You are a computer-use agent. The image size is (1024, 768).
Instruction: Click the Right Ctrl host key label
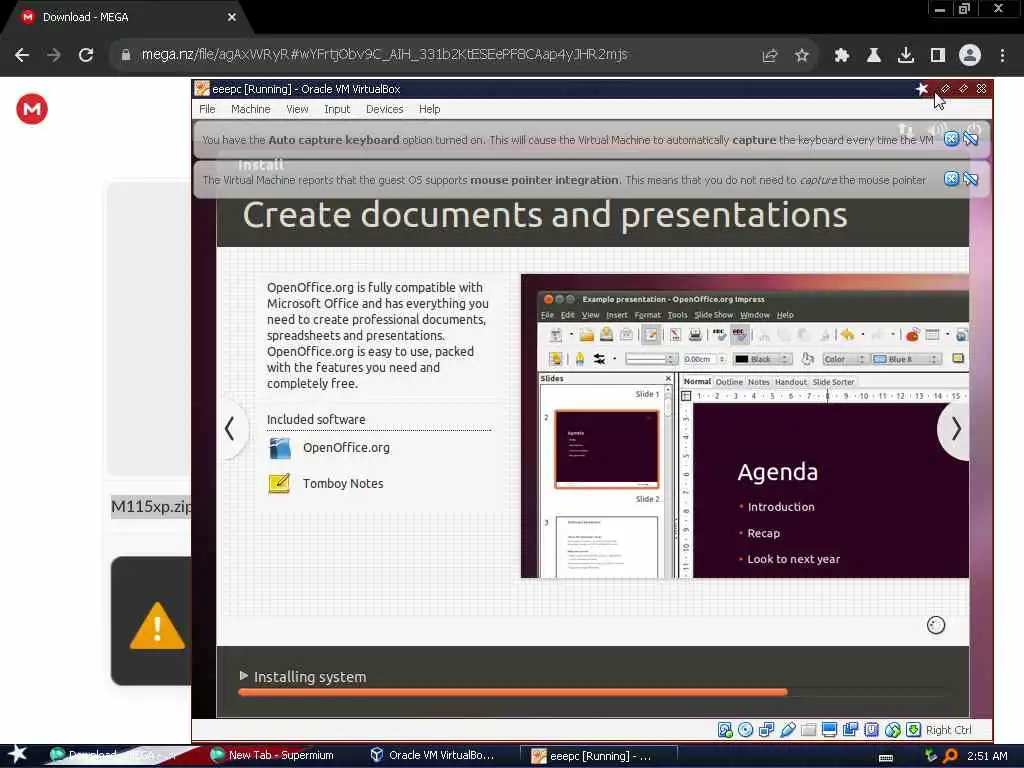click(948, 730)
